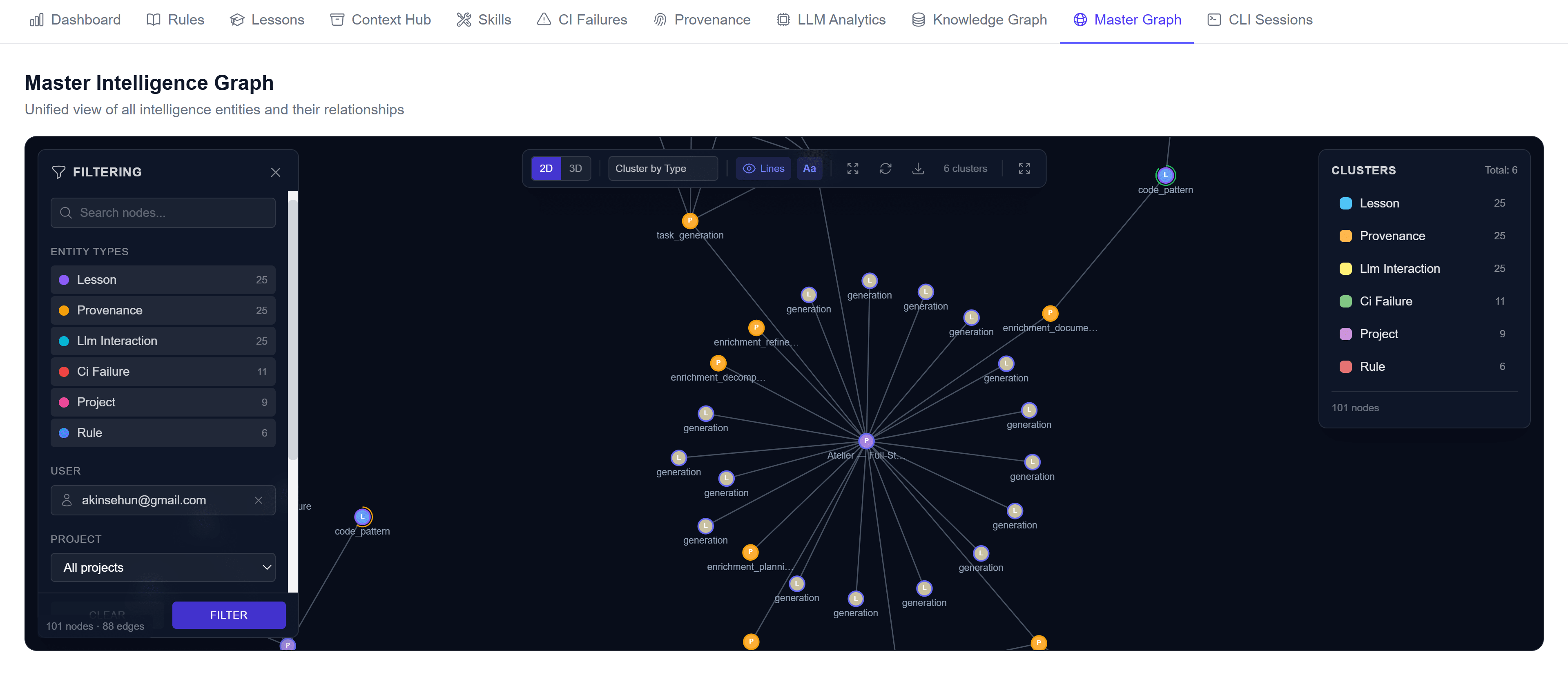Click the FILTER button

[x=229, y=615]
